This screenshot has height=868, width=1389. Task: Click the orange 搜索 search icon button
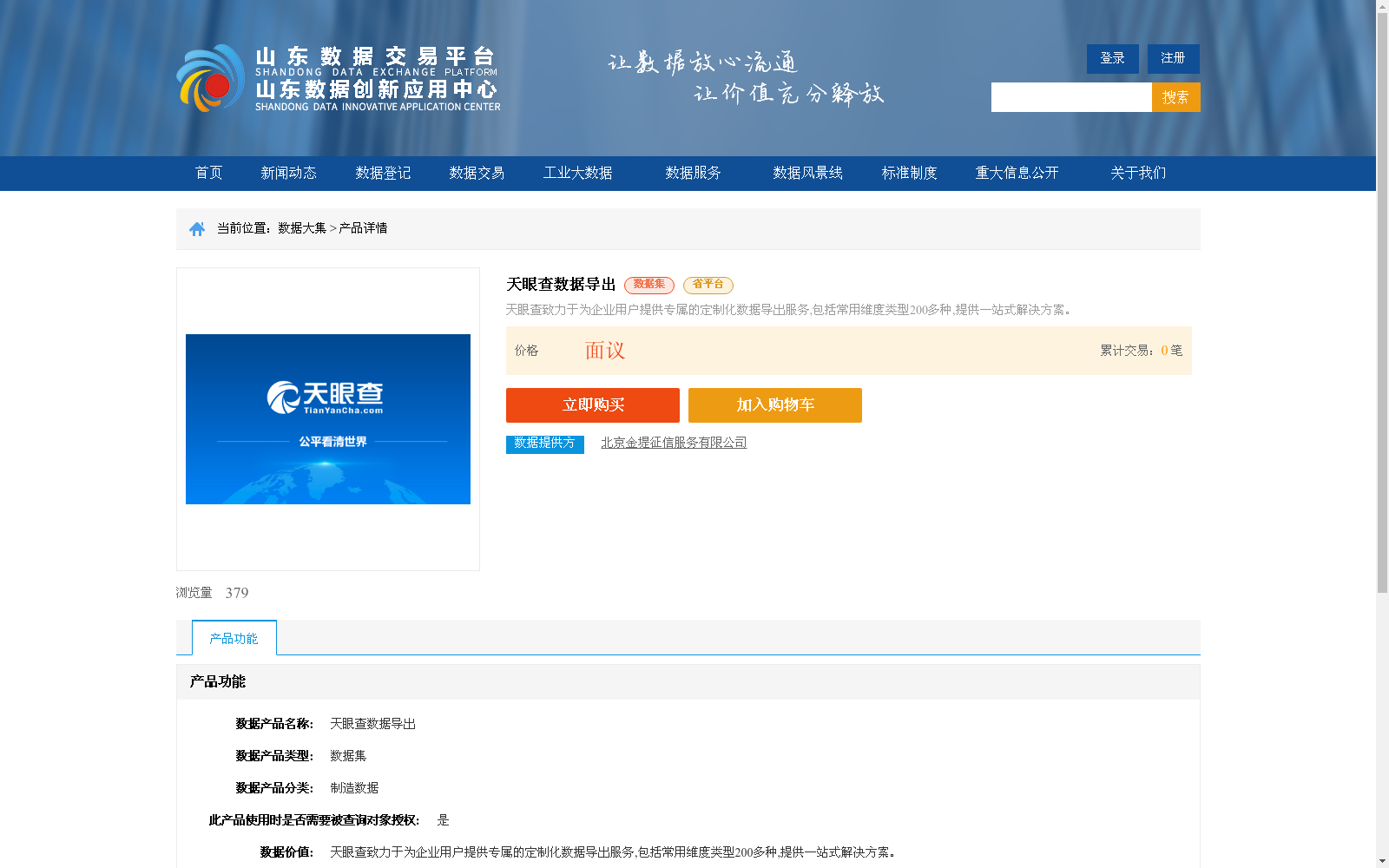point(1175,97)
